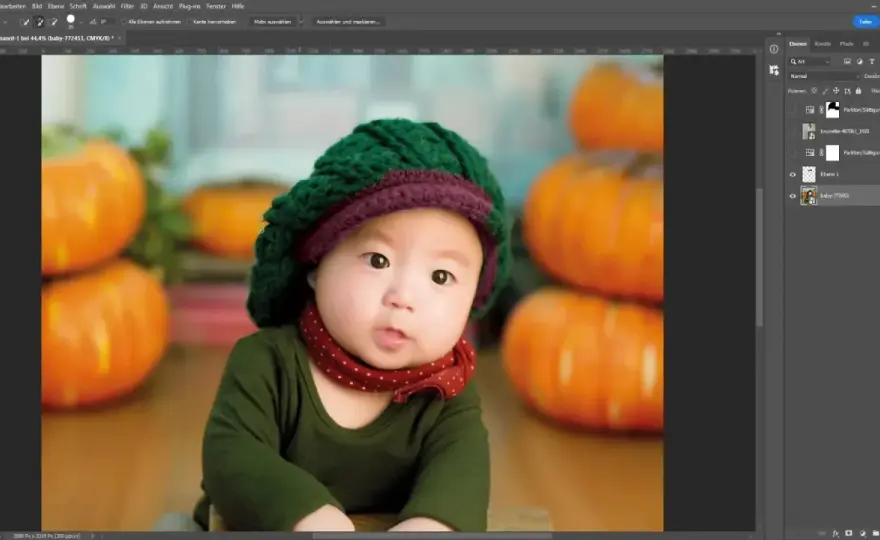Expand arrow next to 'Motiv auswählen'
Screen dimensions: 880x540
tap(301, 22)
